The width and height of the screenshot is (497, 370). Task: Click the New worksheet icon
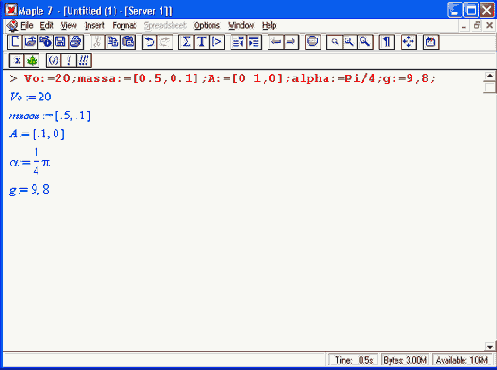tap(15, 42)
